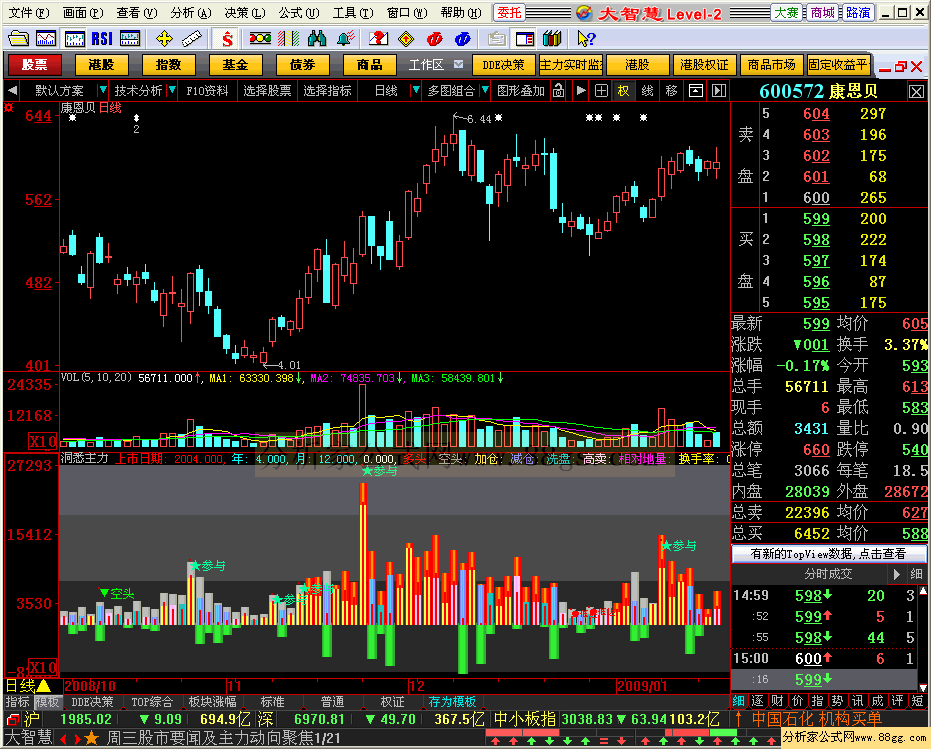Viewport: 931px width, 749px height.
Task: Expand arrow next to 分时成交 header
Action: (x=897, y=574)
